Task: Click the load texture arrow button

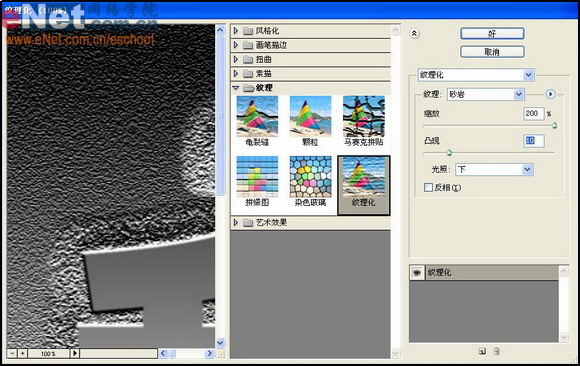Action: tap(550, 94)
